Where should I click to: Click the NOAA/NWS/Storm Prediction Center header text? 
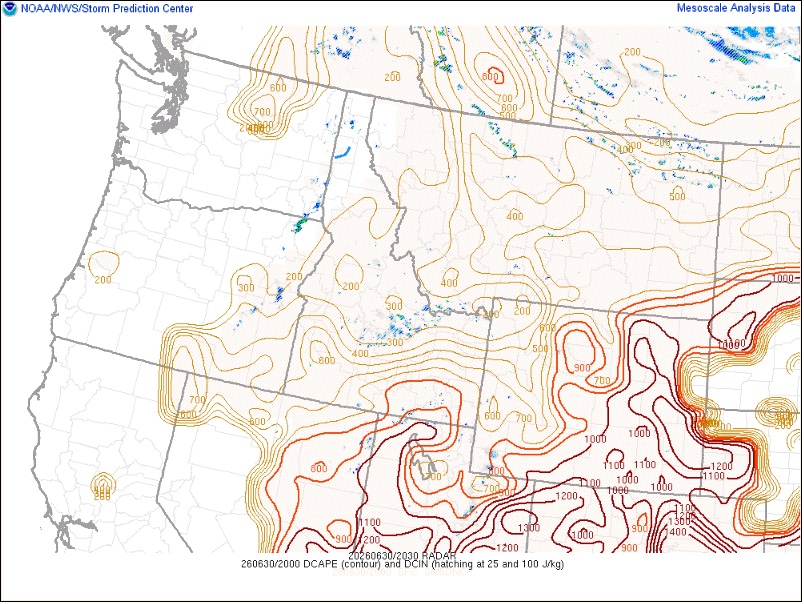point(107,9)
